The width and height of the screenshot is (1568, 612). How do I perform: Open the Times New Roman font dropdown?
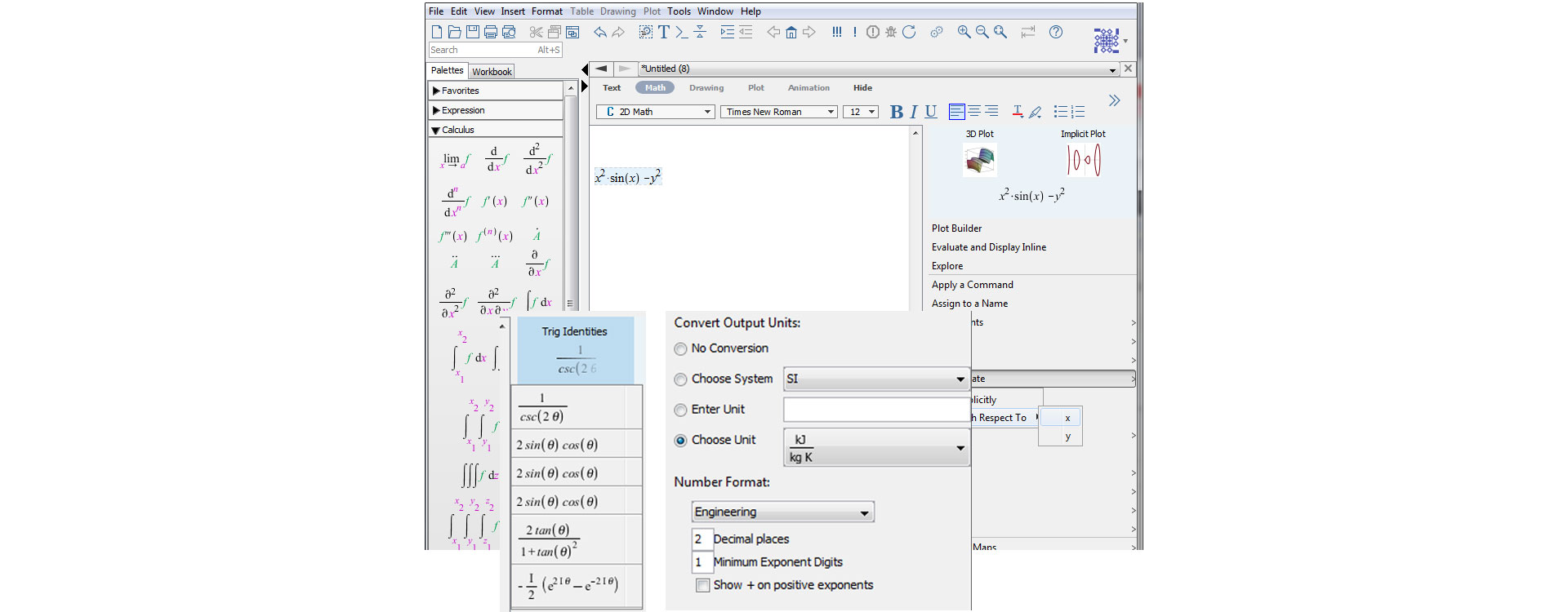click(779, 112)
